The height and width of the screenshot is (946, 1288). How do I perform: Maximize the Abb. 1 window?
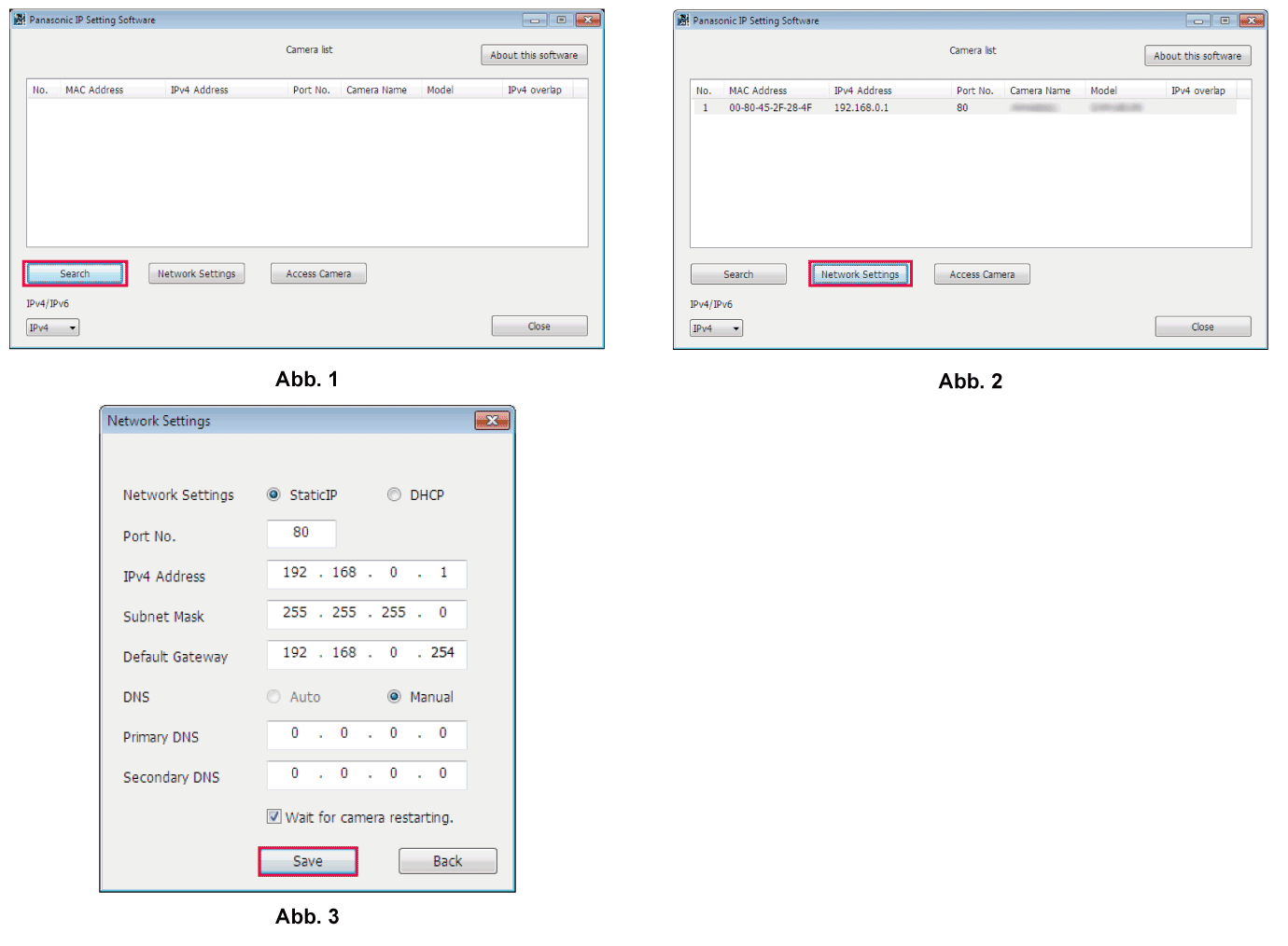561,20
